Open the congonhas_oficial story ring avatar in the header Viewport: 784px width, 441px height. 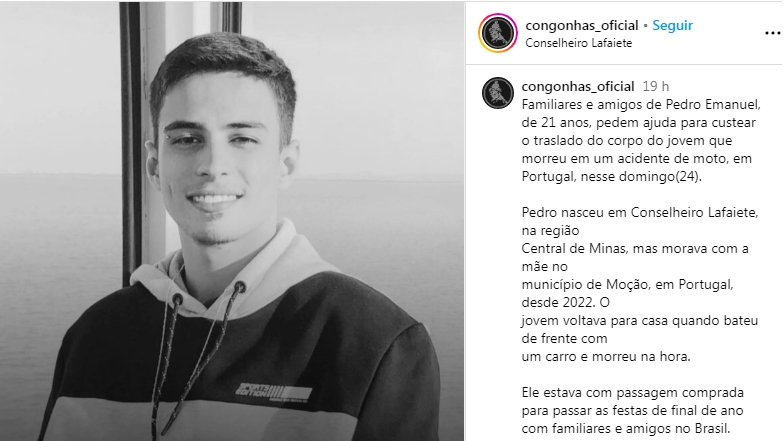498,34
